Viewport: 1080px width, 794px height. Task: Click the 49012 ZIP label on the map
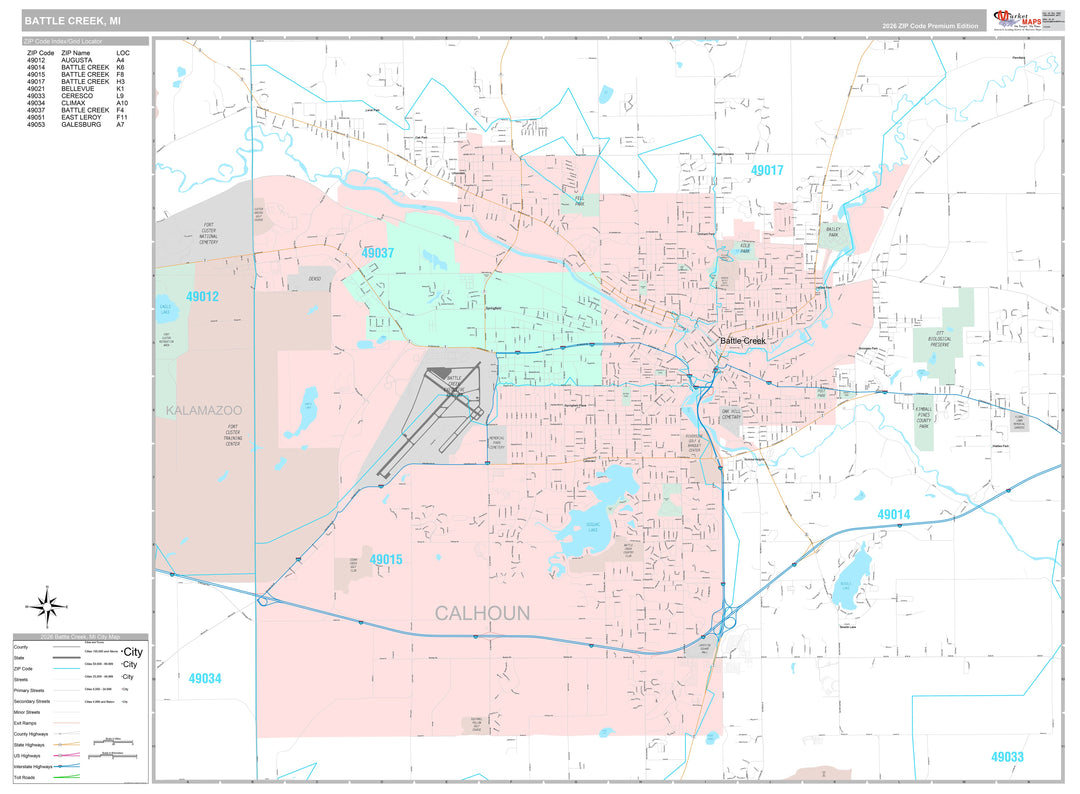[x=202, y=296]
